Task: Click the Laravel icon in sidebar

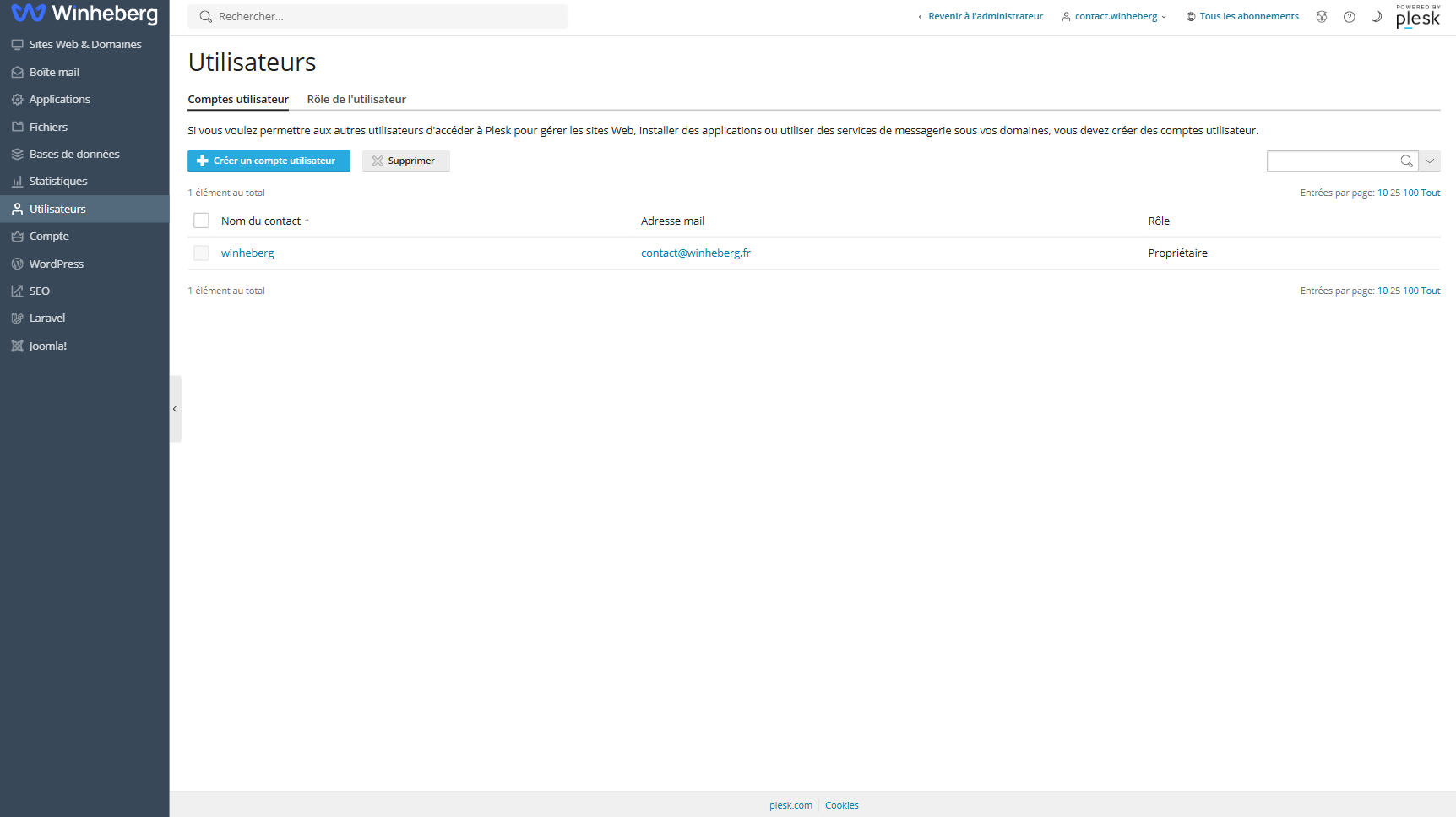Action: point(17,319)
